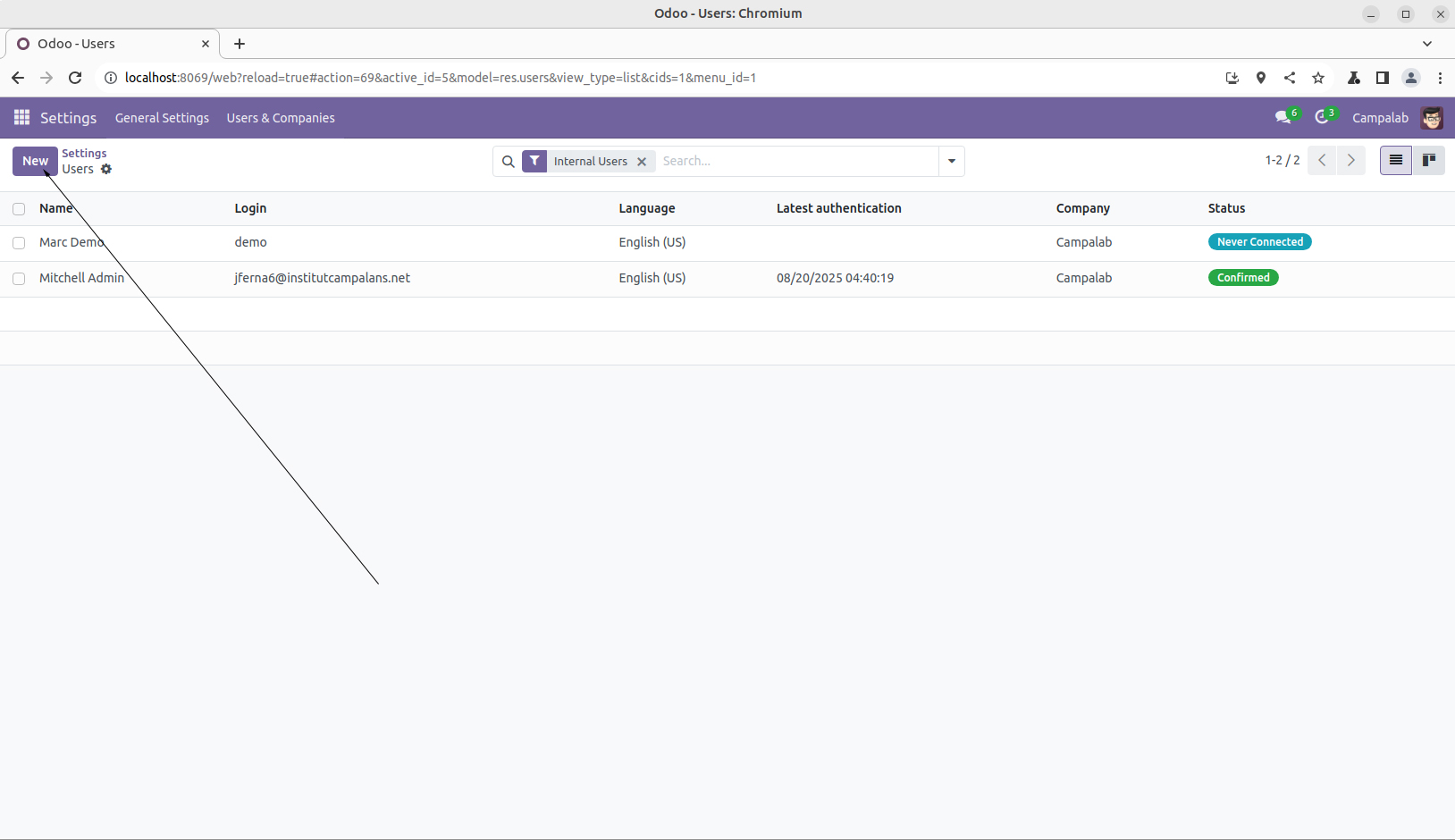This screenshot has width=1455, height=840.
Task: Bookmark this page with the star icon
Action: coord(1318,78)
